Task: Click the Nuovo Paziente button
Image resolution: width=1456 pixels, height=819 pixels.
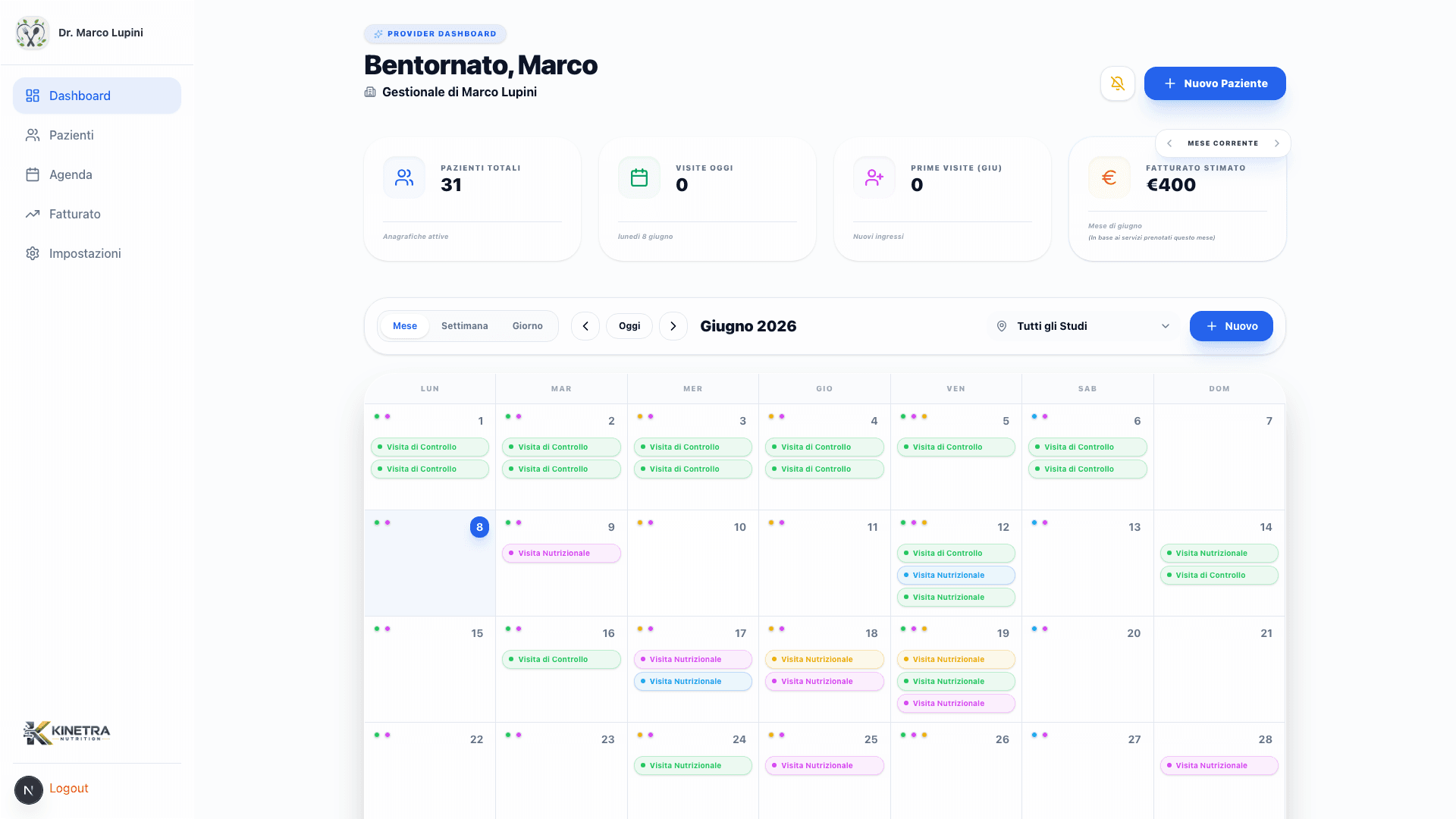Action: pos(1215,83)
